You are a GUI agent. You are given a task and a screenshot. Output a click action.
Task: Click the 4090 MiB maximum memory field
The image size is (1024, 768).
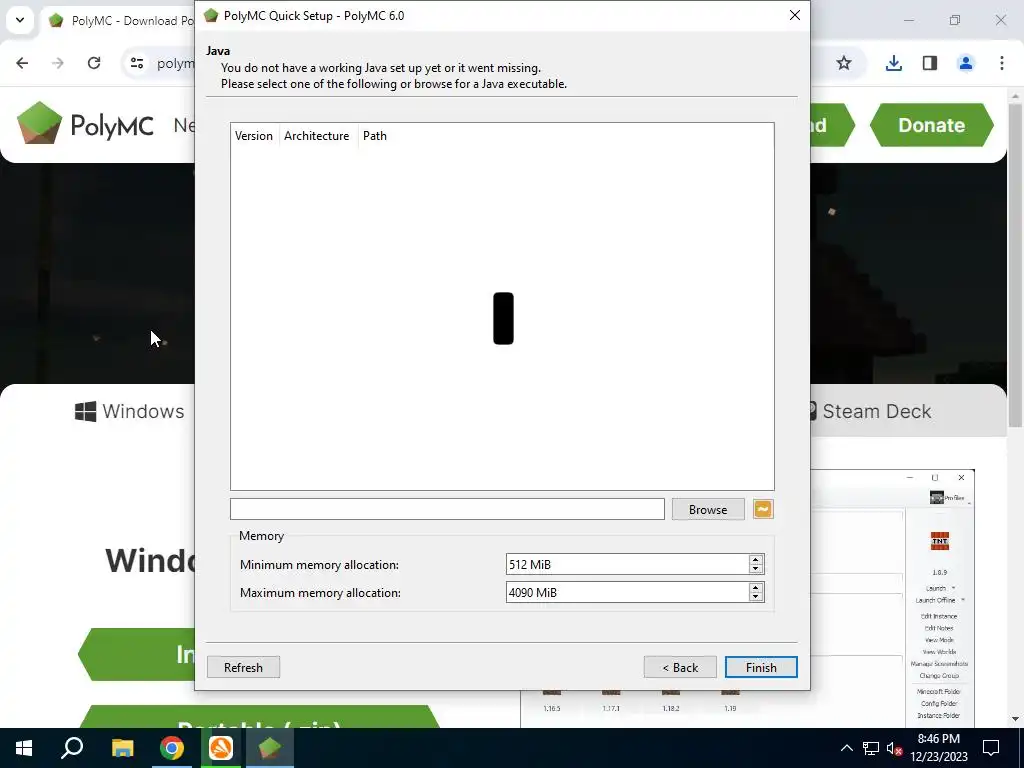(627, 592)
